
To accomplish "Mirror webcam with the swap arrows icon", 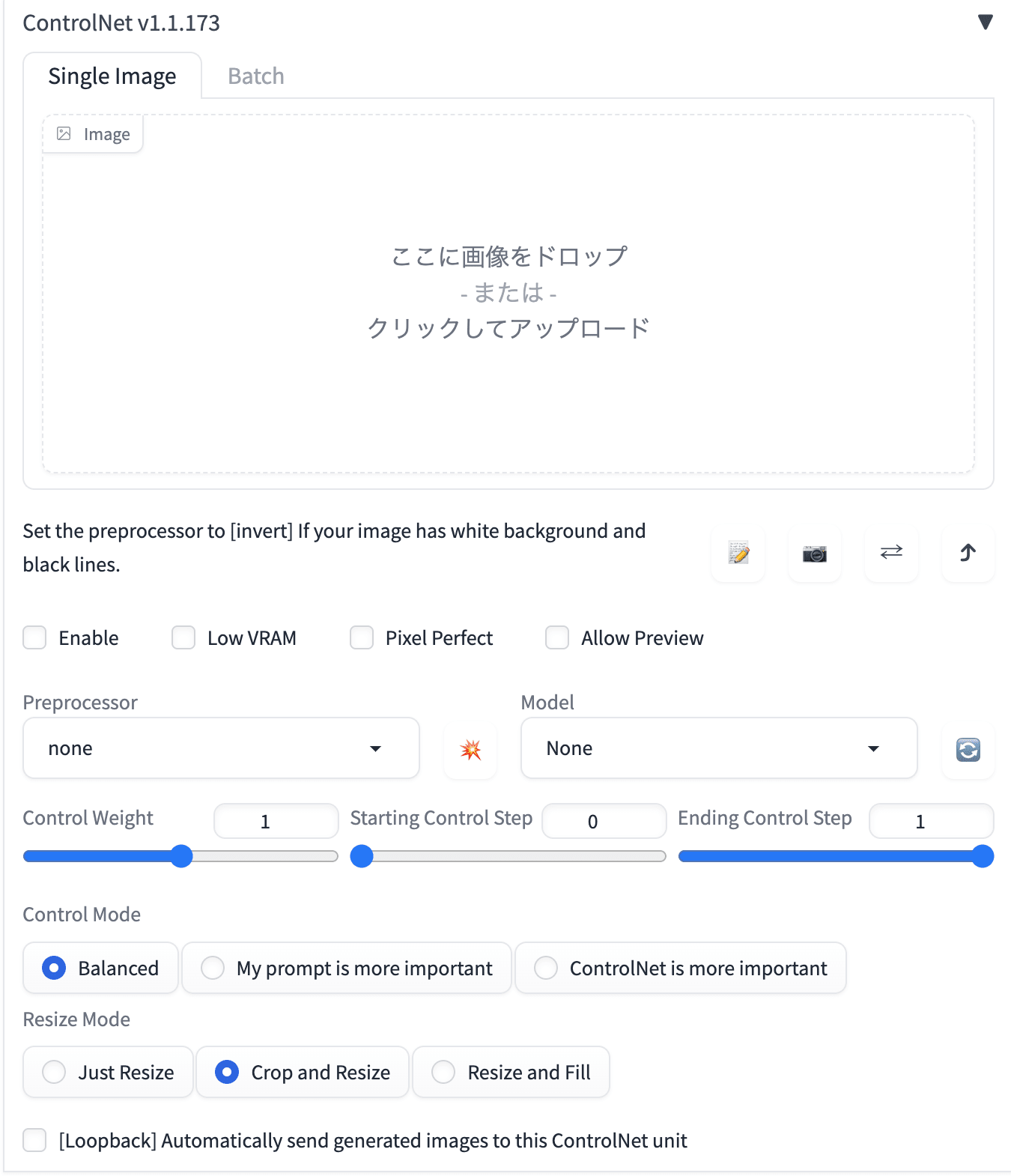I will (891, 553).
